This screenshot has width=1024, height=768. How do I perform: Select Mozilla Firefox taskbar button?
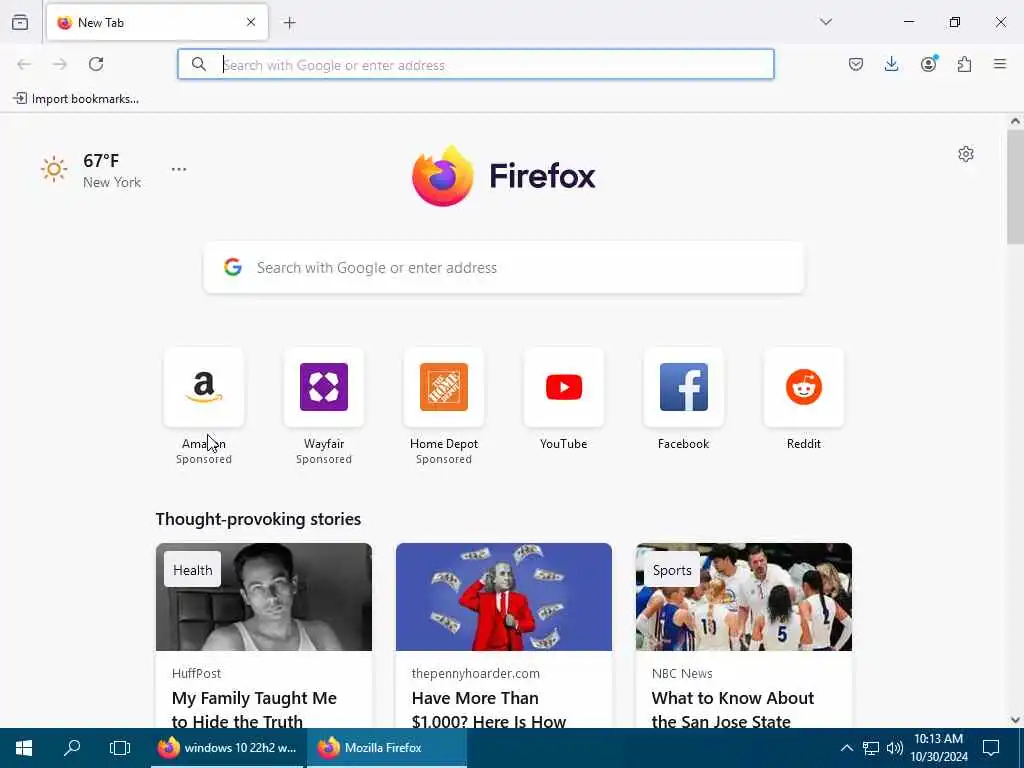387,748
